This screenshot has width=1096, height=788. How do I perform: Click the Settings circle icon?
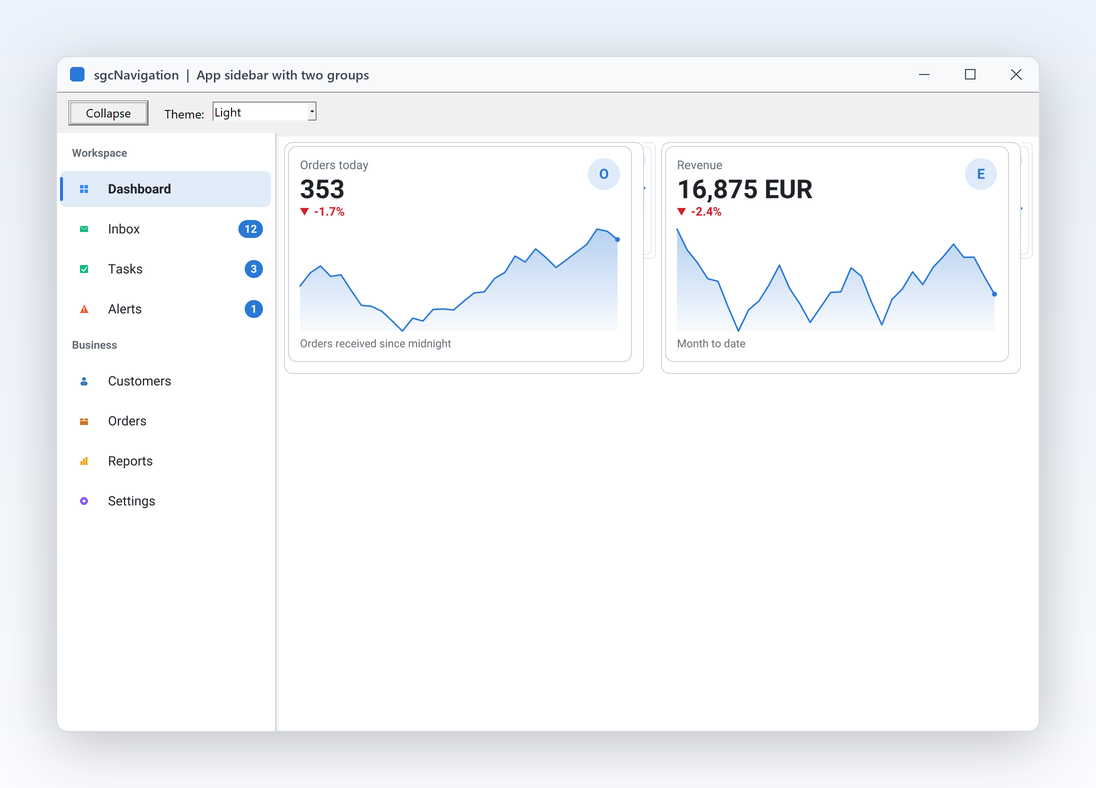point(84,501)
